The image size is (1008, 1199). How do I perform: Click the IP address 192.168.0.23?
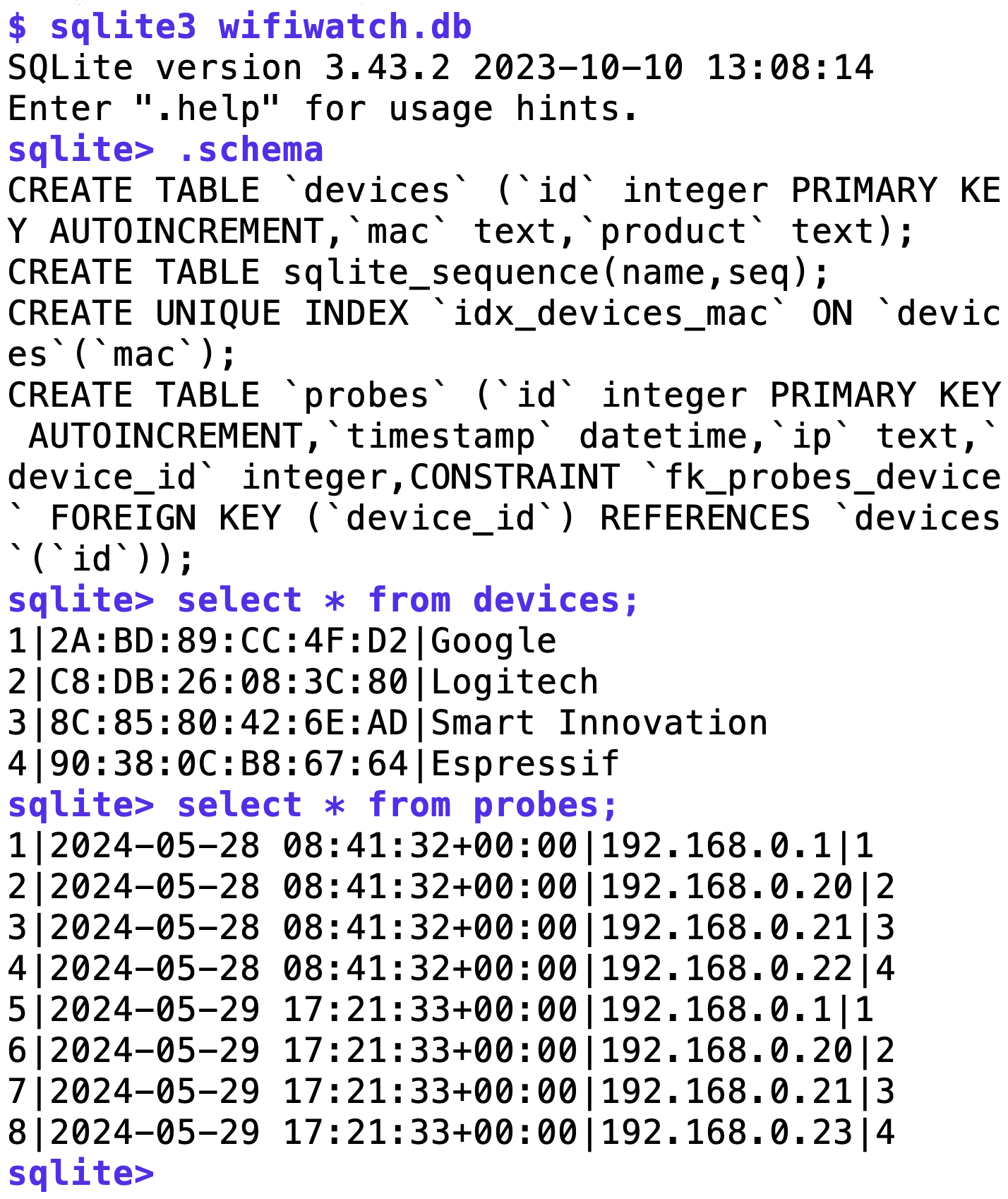pyautogui.click(x=727, y=1133)
